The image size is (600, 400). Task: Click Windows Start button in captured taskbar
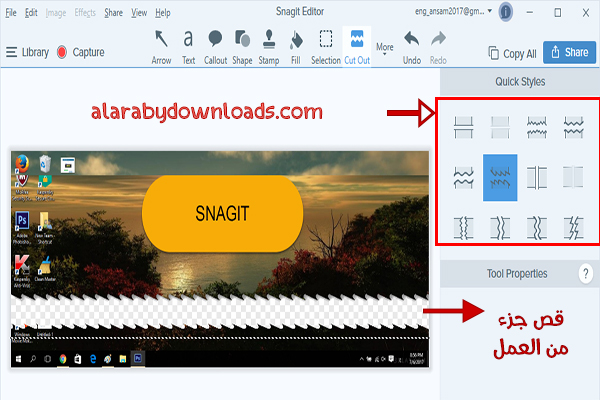[x=18, y=359]
